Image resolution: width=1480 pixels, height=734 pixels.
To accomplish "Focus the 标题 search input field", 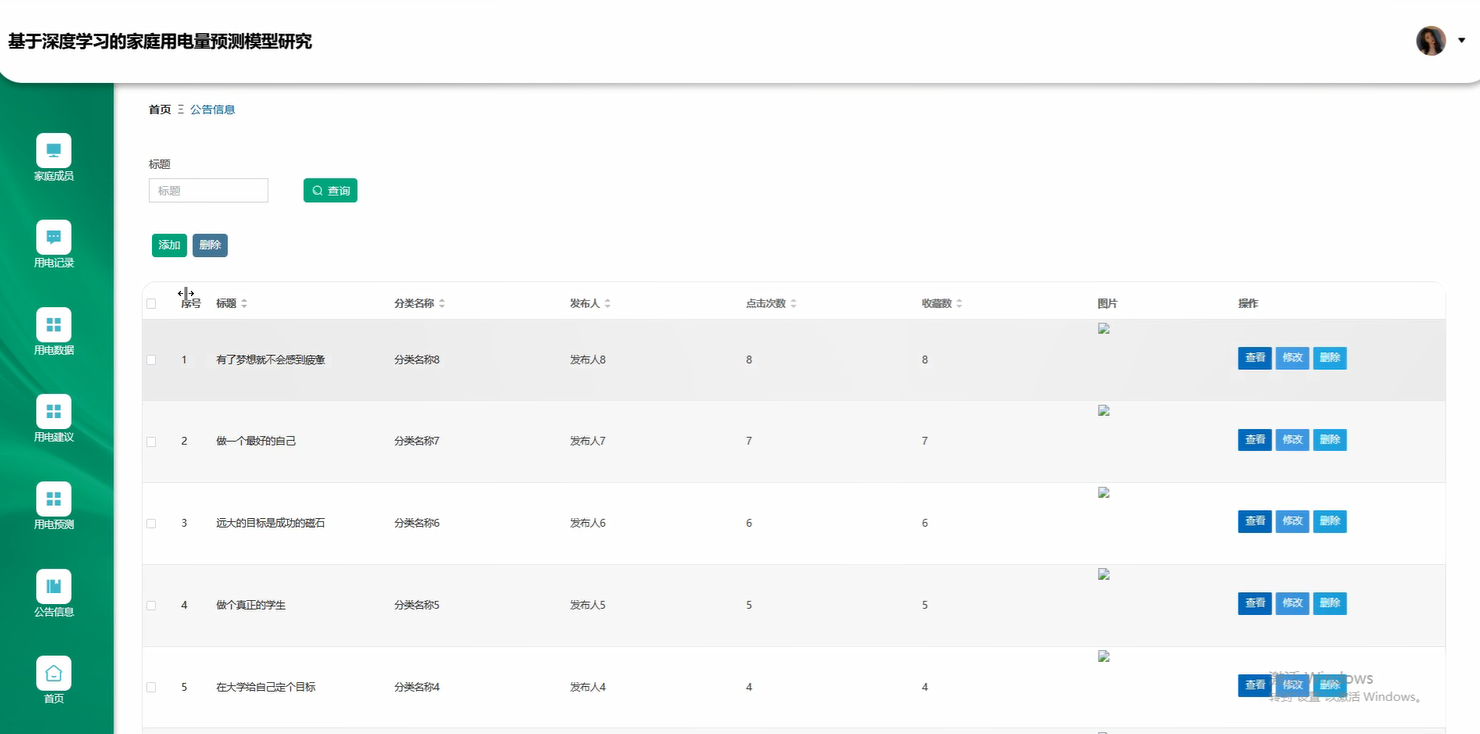I will click(x=208, y=190).
